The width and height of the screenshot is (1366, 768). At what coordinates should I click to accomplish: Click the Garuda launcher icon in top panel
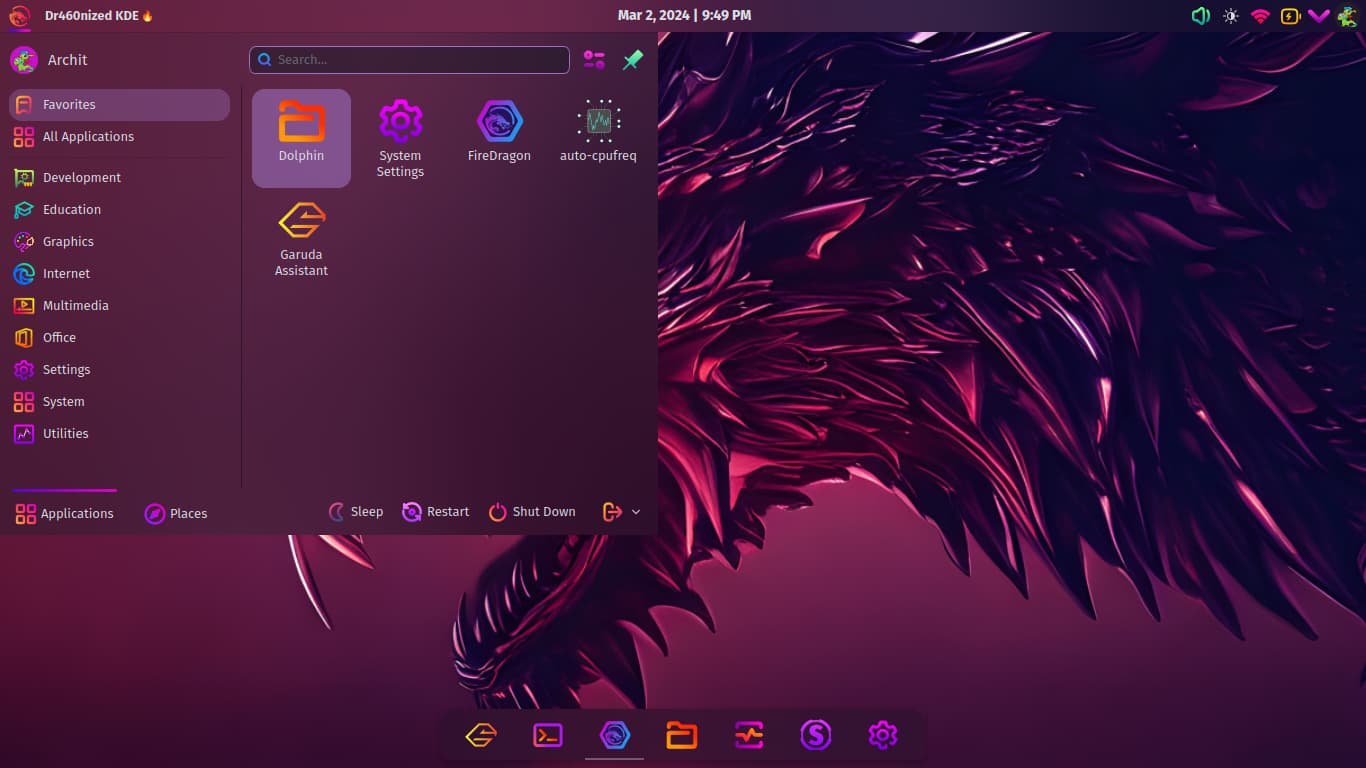pyautogui.click(x=19, y=16)
